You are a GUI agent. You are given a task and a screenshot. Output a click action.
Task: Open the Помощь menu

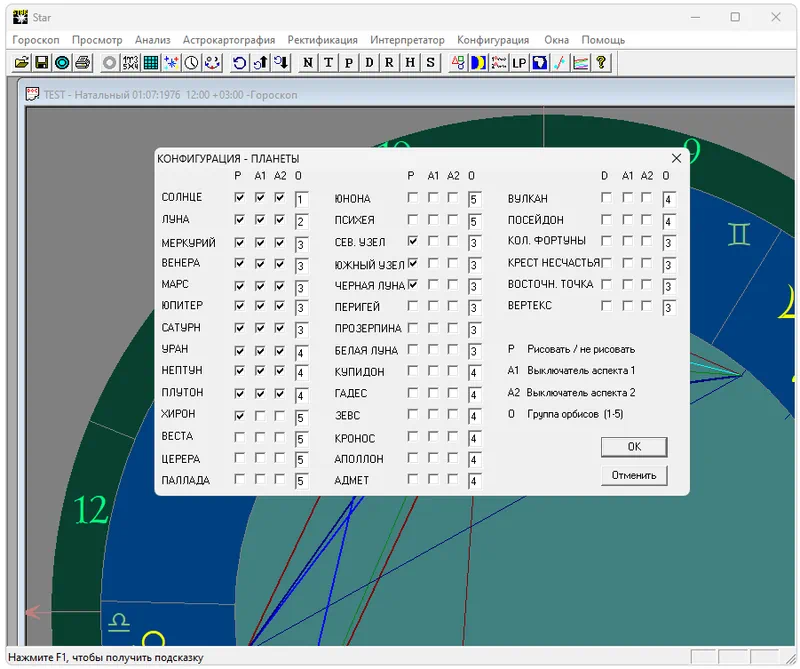pos(603,40)
